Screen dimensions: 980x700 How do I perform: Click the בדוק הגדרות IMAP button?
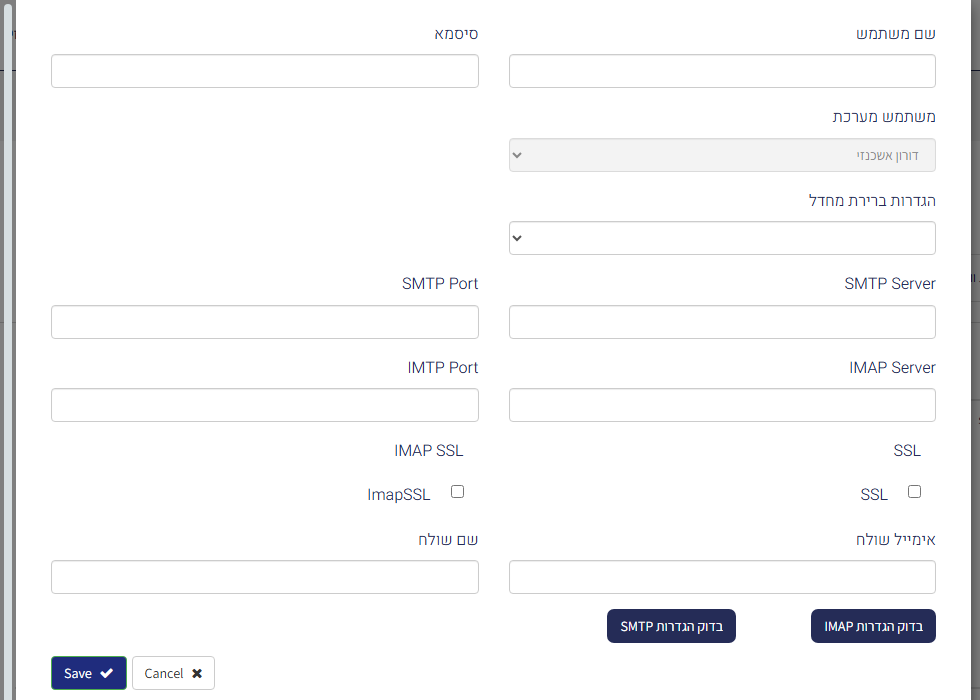click(873, 626)
